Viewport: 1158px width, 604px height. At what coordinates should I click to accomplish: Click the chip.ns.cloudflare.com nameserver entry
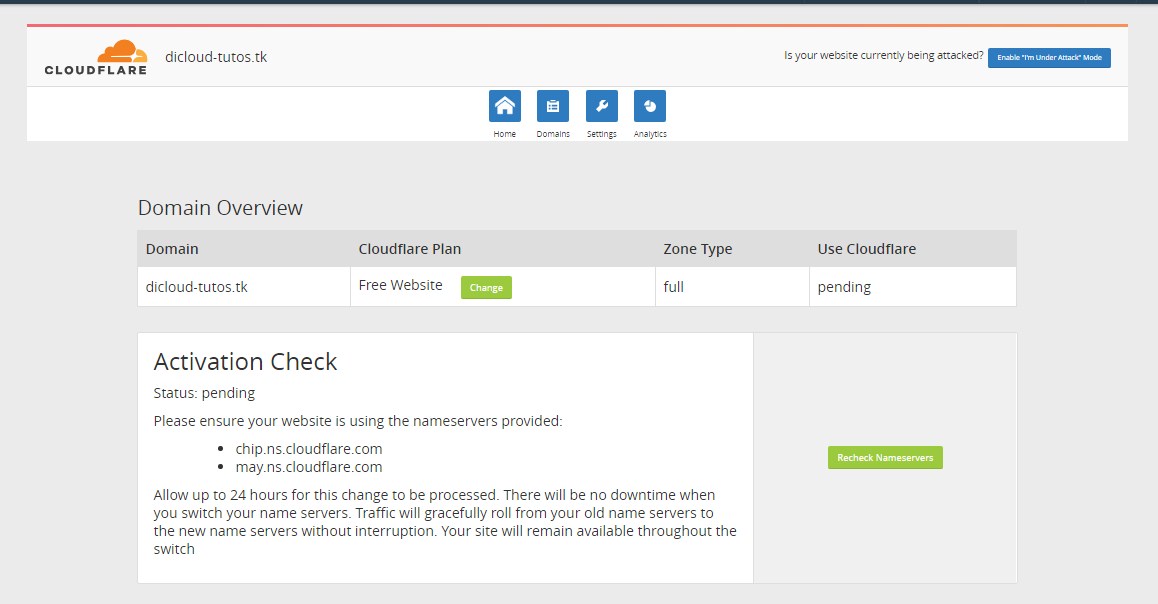point(308,448)
